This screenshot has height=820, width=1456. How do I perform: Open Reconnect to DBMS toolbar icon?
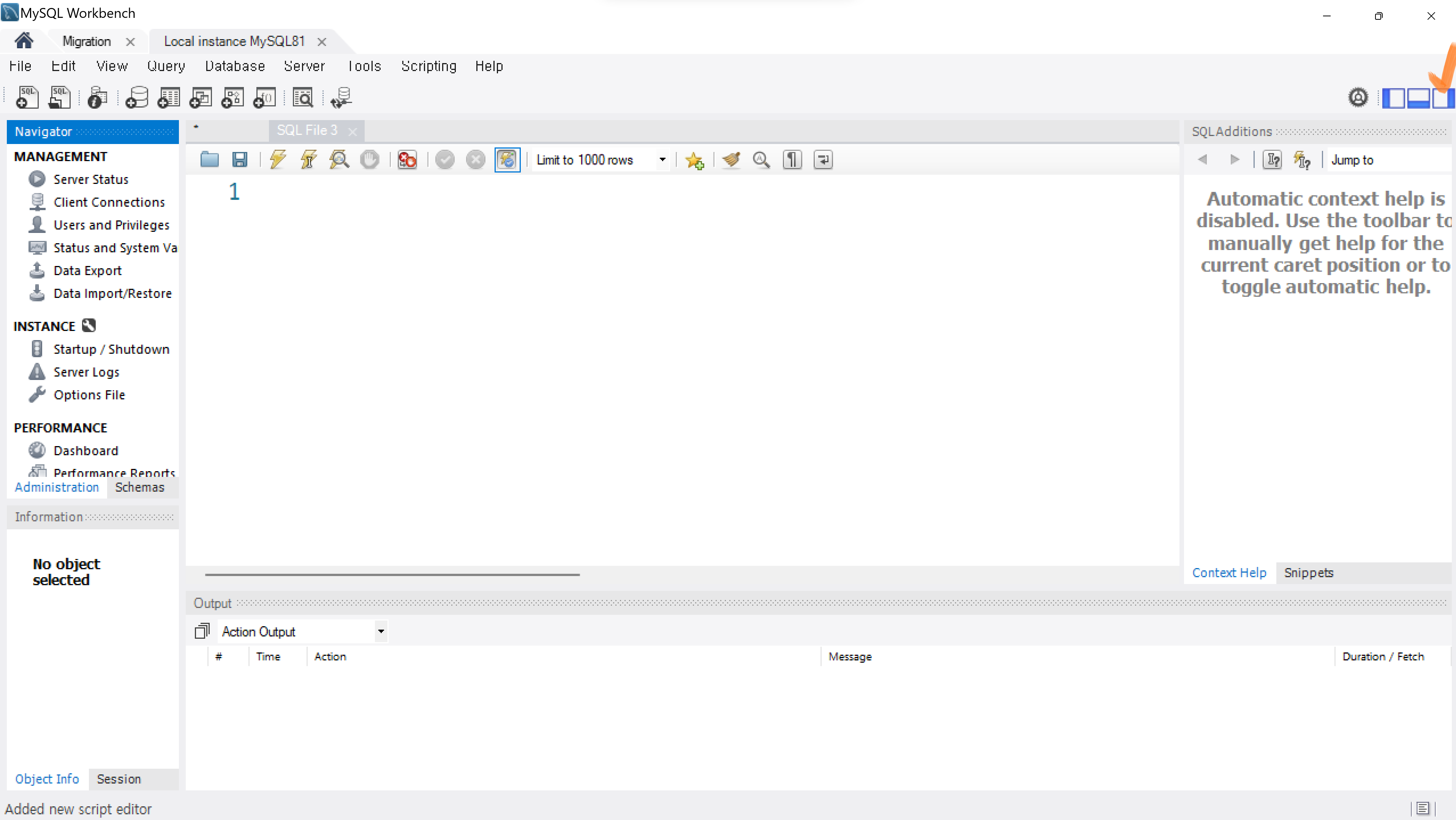point(341,98)
